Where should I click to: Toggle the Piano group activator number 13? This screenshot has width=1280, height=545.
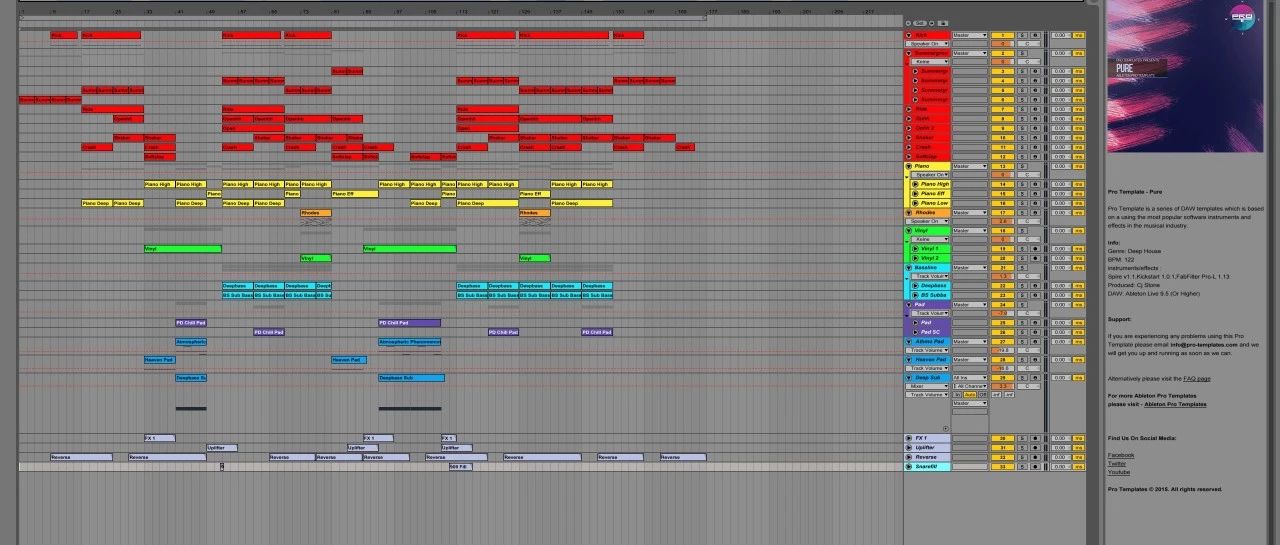point(1002,166)
